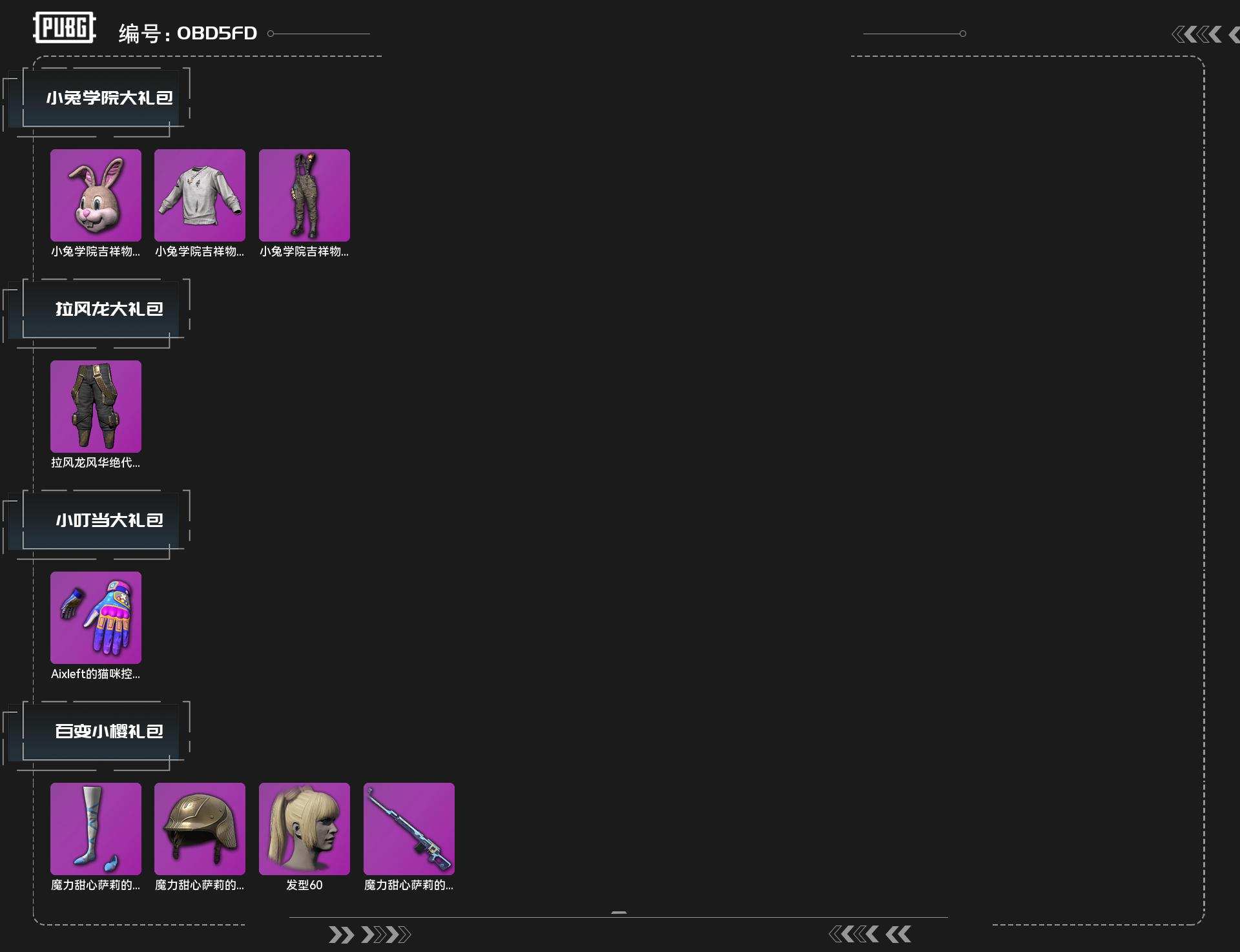Click the small handle on bottom divider
The width and height of the screenshot is (1240, 952).
619,913
